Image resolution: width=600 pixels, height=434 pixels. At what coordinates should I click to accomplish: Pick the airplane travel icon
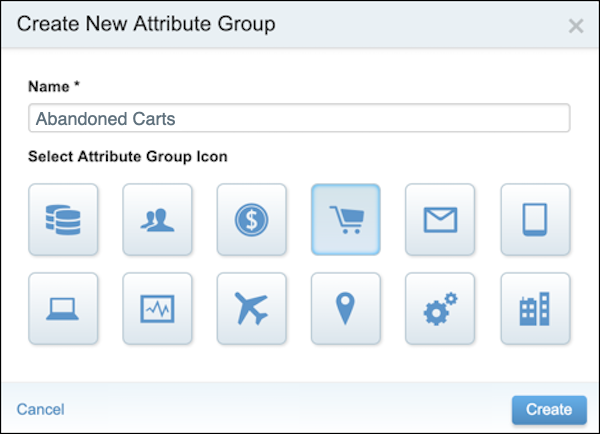point(251,308)
